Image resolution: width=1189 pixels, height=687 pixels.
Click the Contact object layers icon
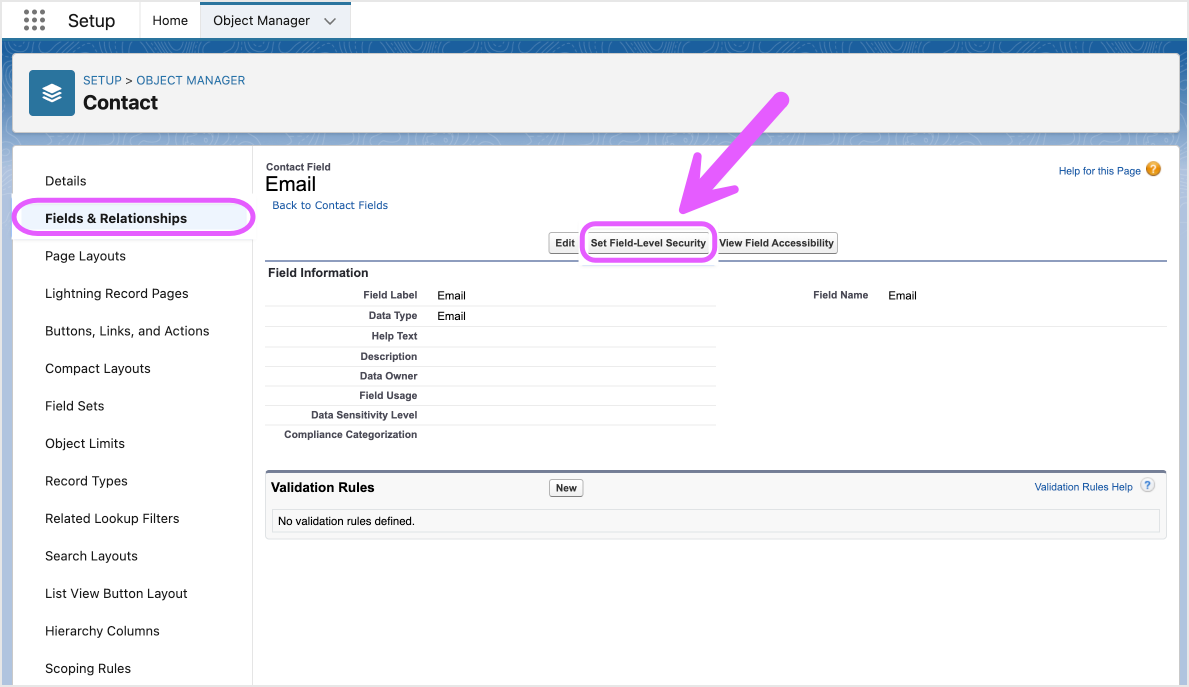click(x=52, y=92)
